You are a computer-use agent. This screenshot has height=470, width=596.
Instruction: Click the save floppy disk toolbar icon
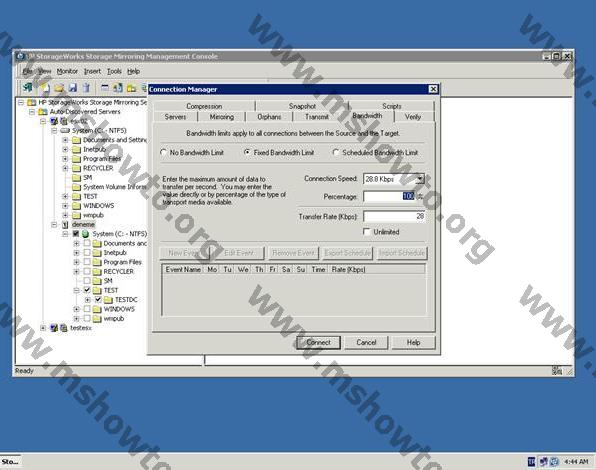pyautogui.click(x=73, y=88)
